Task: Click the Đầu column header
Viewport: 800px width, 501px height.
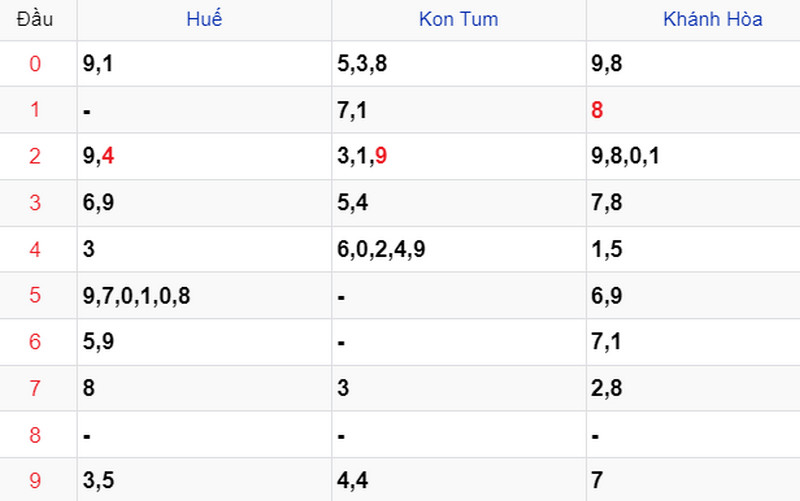Action: [x=35, y=19]
